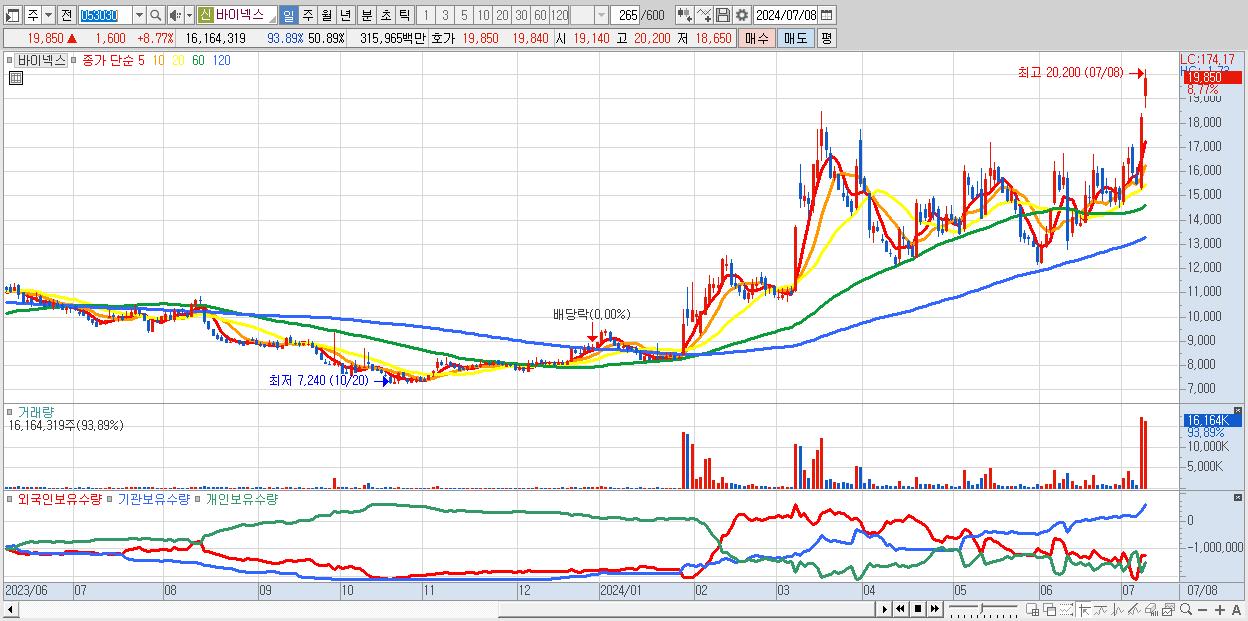Click the data grid icon below 바이넥스 label
Viewport: 1248px width, 621px height.
16,77
